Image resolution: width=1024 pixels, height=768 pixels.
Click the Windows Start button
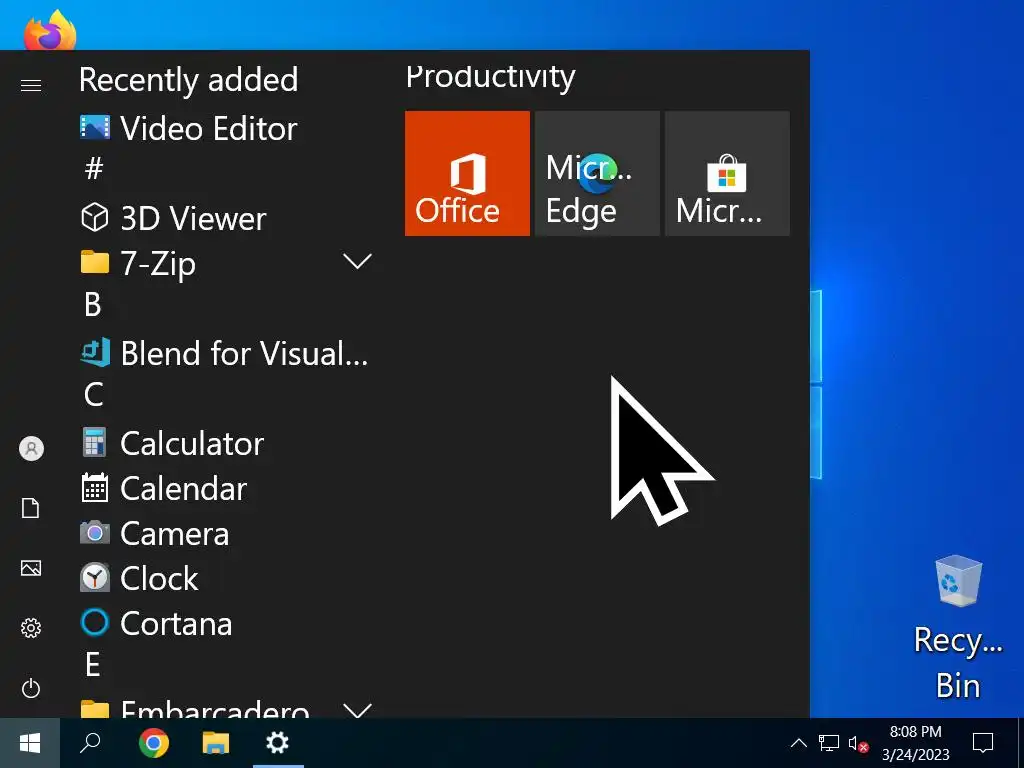30,743
